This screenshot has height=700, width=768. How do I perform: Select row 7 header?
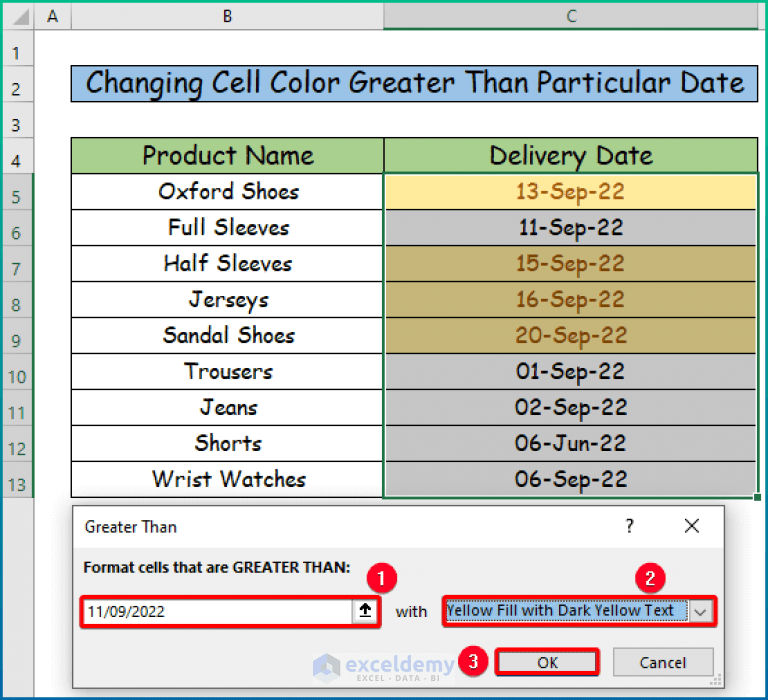(18, 264)
